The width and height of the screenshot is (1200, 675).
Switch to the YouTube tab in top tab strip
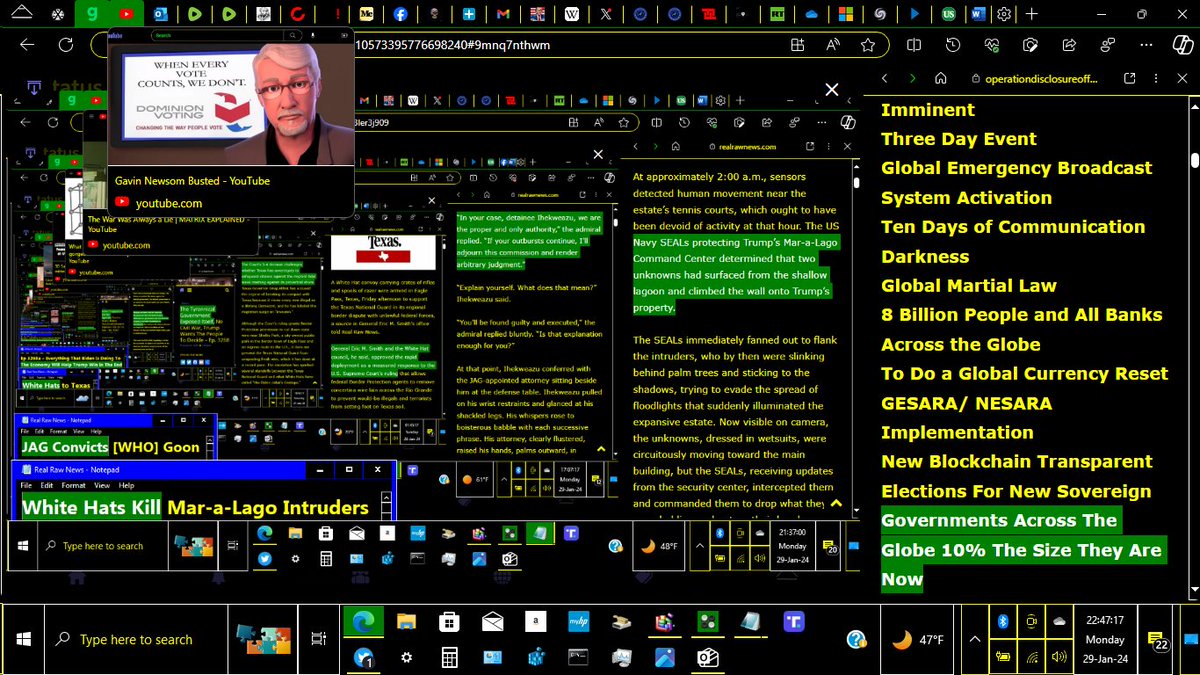[125, 14]
